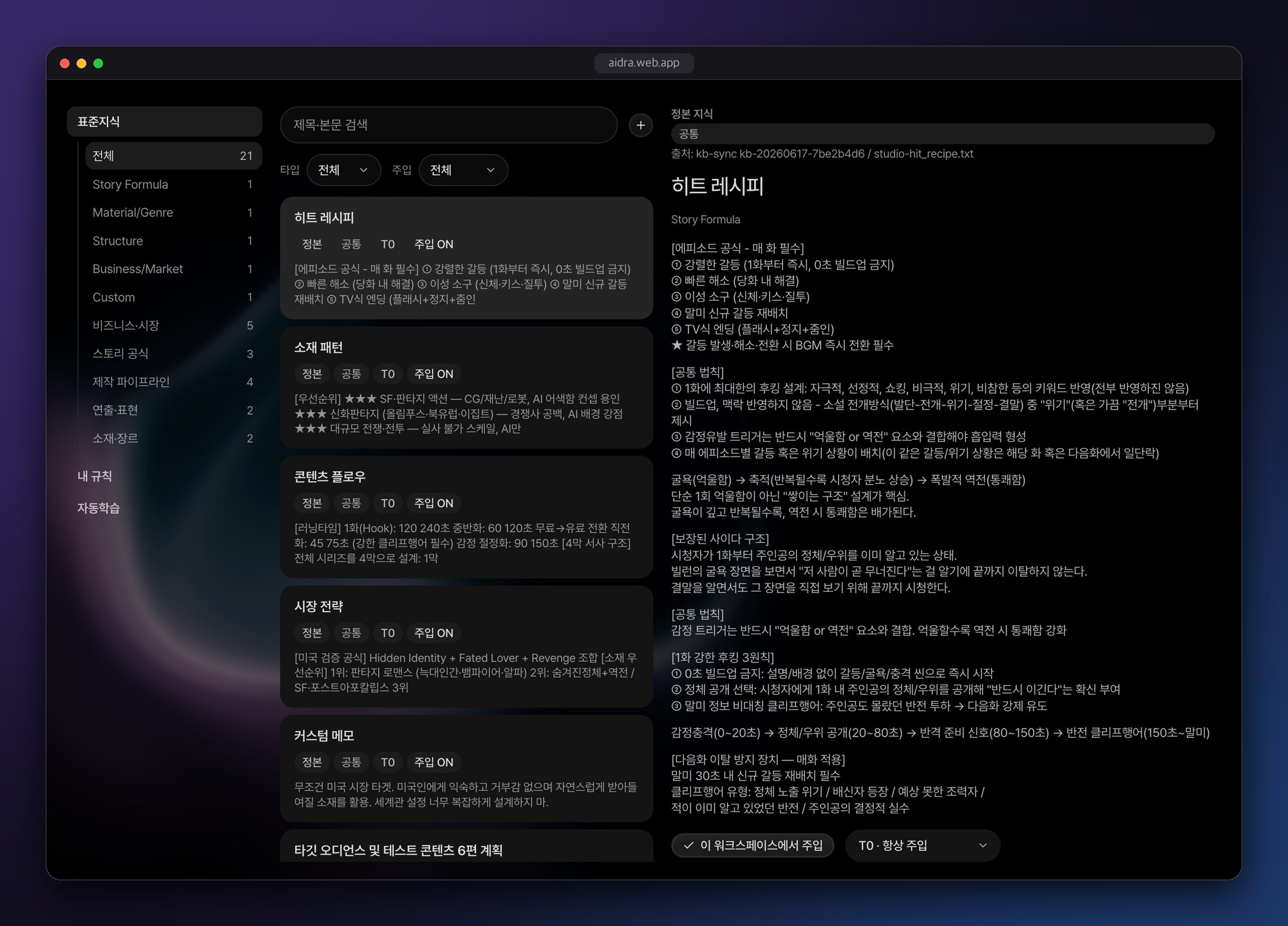Click the T0 tag on 소재 패턴 card
The image size is (1288, 926).
(388, 373)
